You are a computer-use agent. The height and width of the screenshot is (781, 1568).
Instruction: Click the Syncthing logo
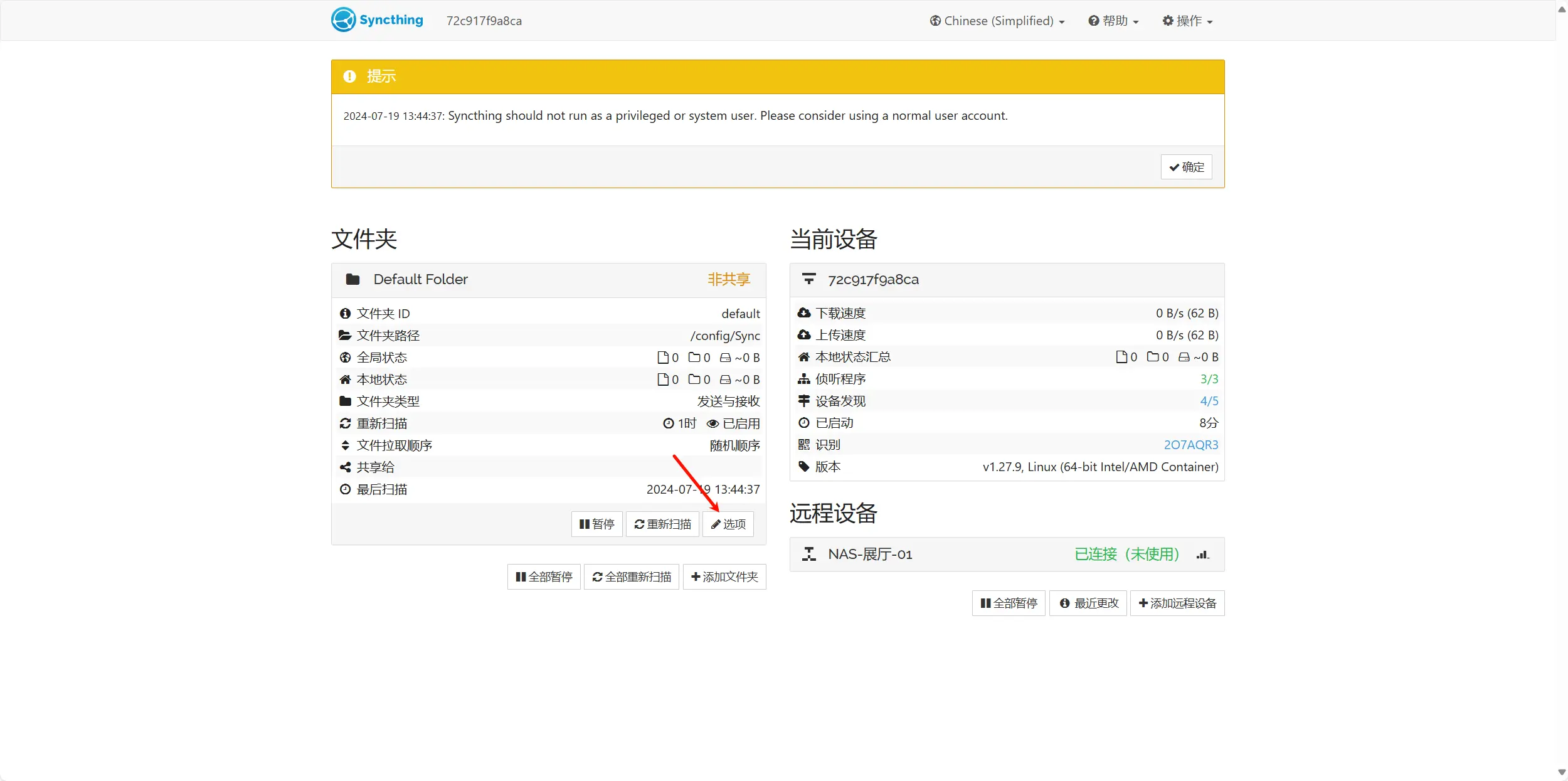(x=344, y=19)
